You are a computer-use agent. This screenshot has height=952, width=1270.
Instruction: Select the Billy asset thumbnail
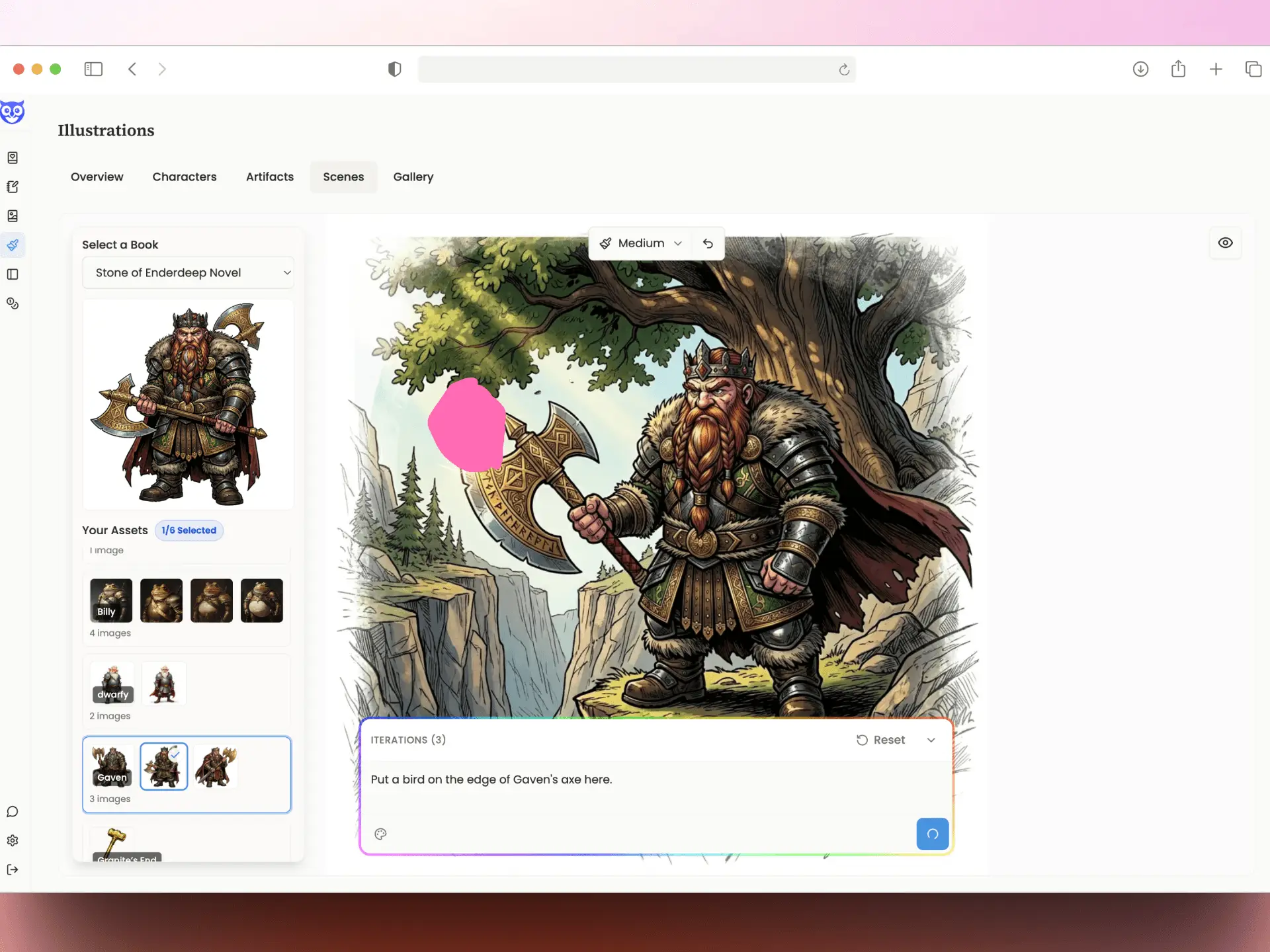coord(110,600)
